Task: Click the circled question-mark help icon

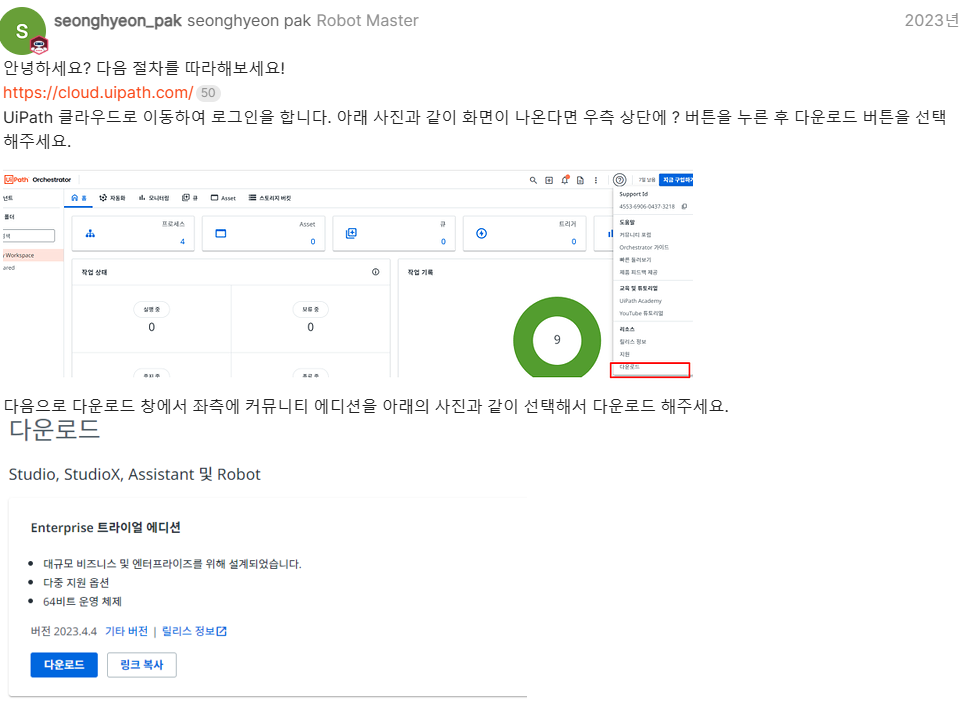Action: [620, 180]
